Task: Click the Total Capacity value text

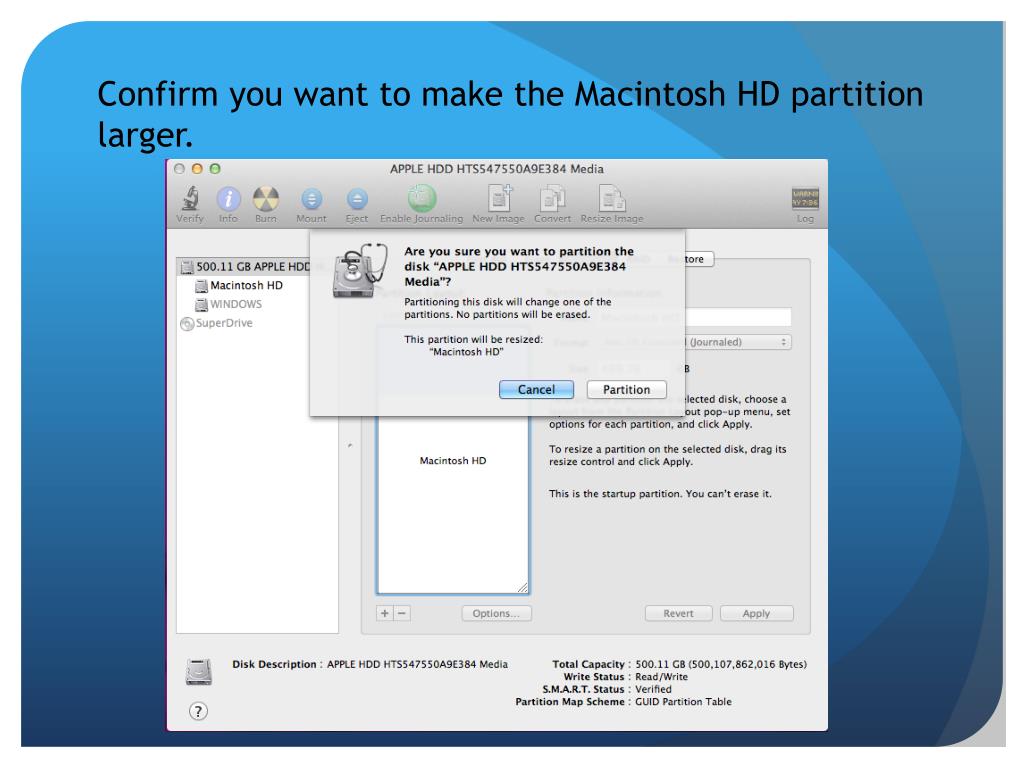Action: [x=721, y=664]
